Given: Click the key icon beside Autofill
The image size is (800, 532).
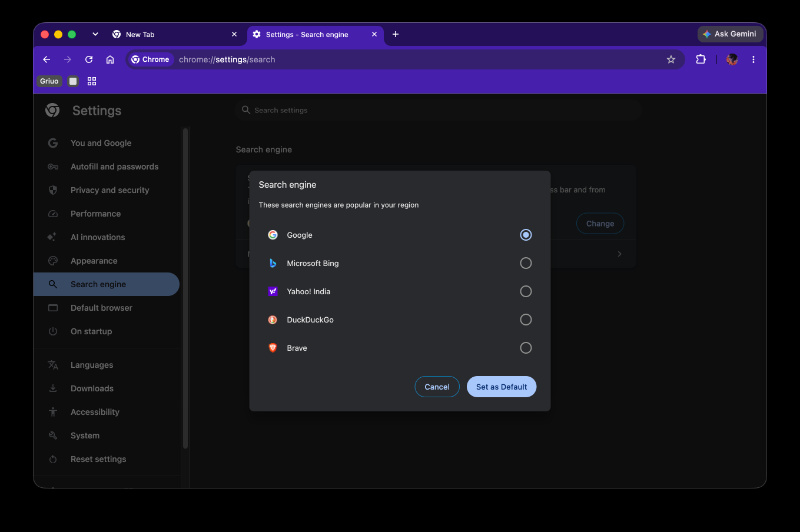Looking at the screenshot, I should (x=53, y=167).
